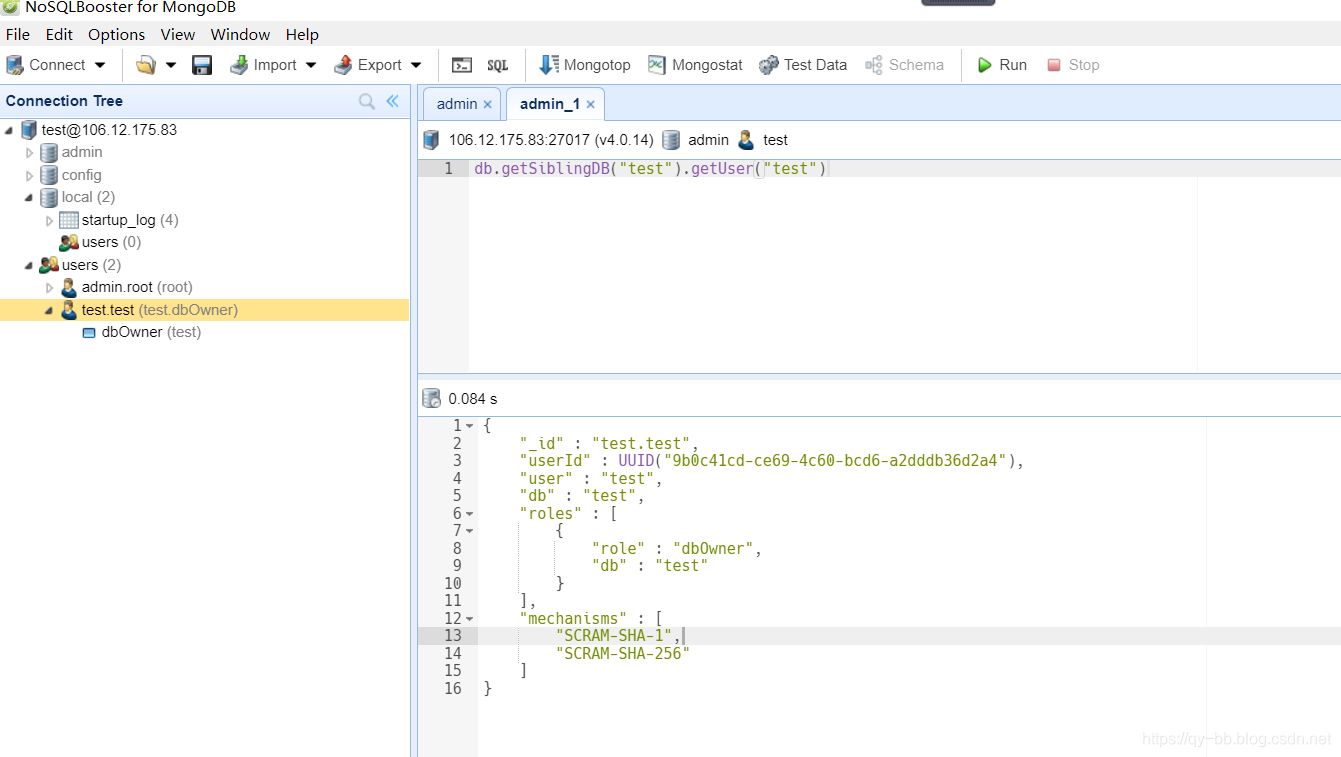Image resolution: width=1341 pixels, height=757 pixels.
Task: Open the Test Data generator
Action: pos(803,65)
